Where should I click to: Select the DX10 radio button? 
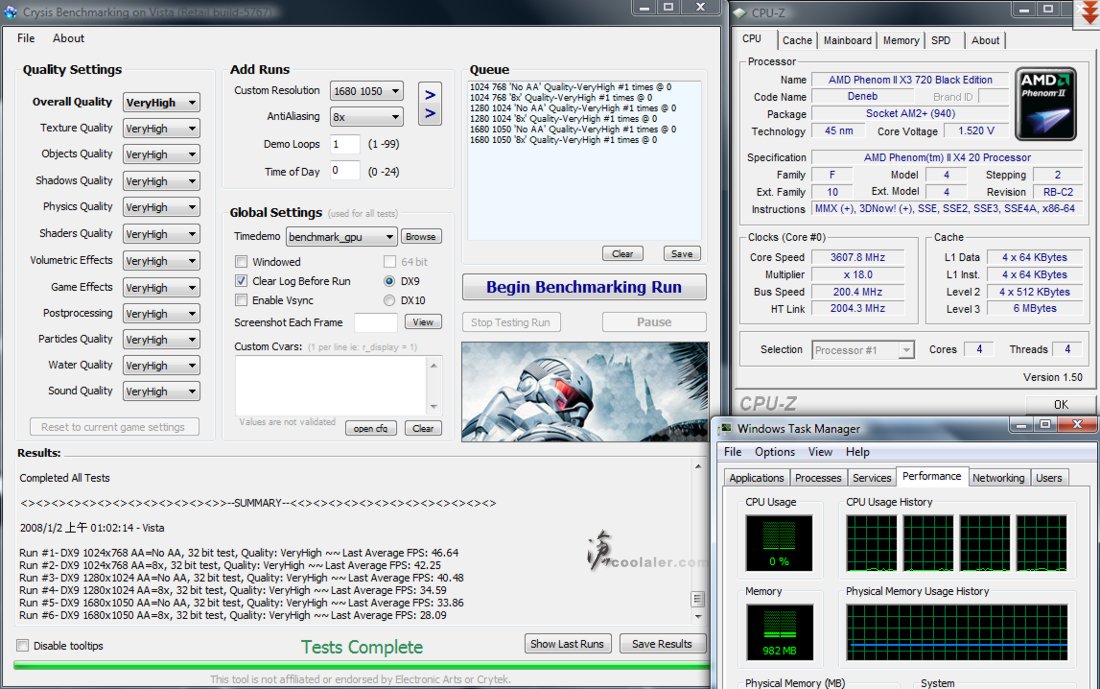pos(389,300)
